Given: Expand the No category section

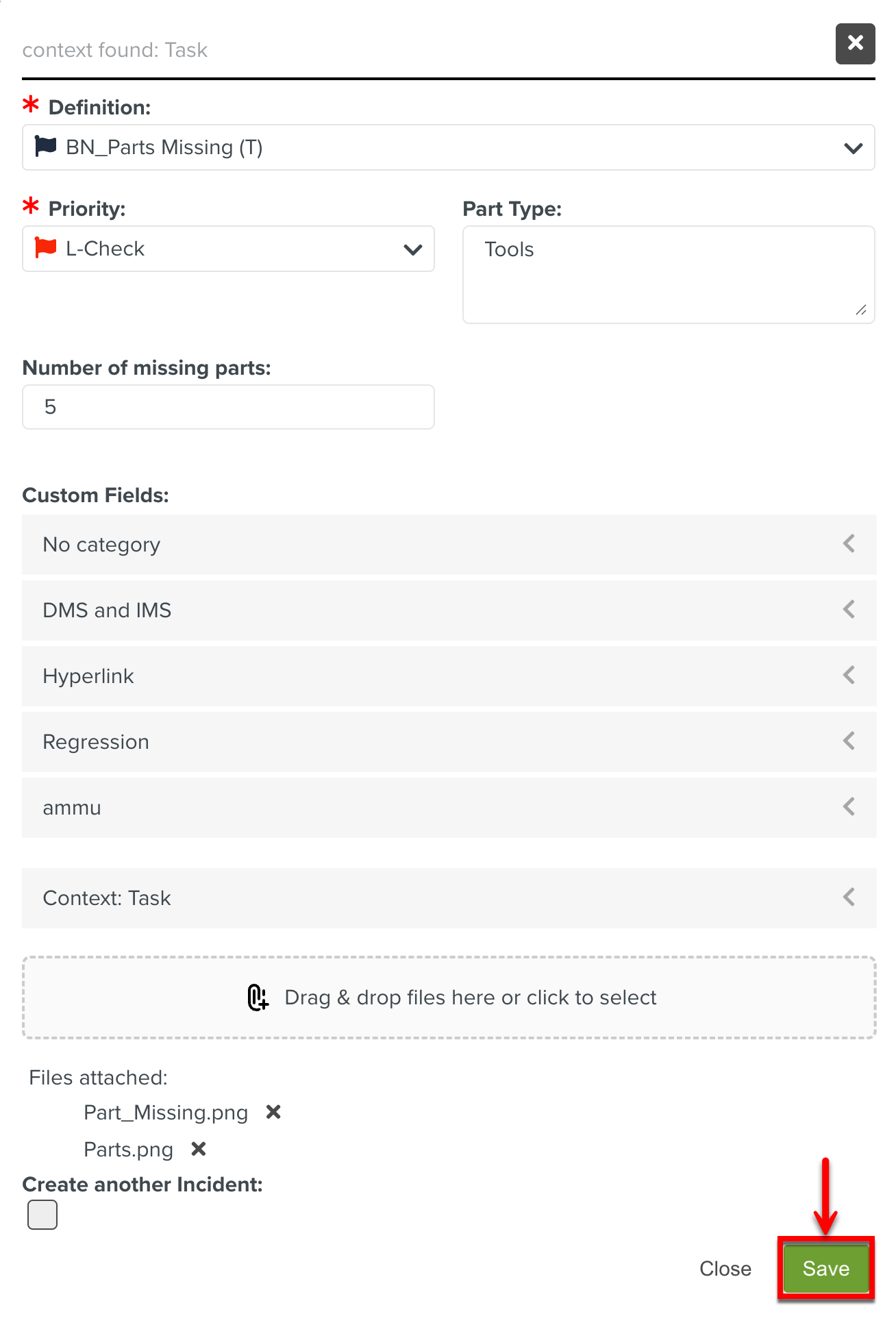Looking at the screenshot, I should (x=449, y=545).
